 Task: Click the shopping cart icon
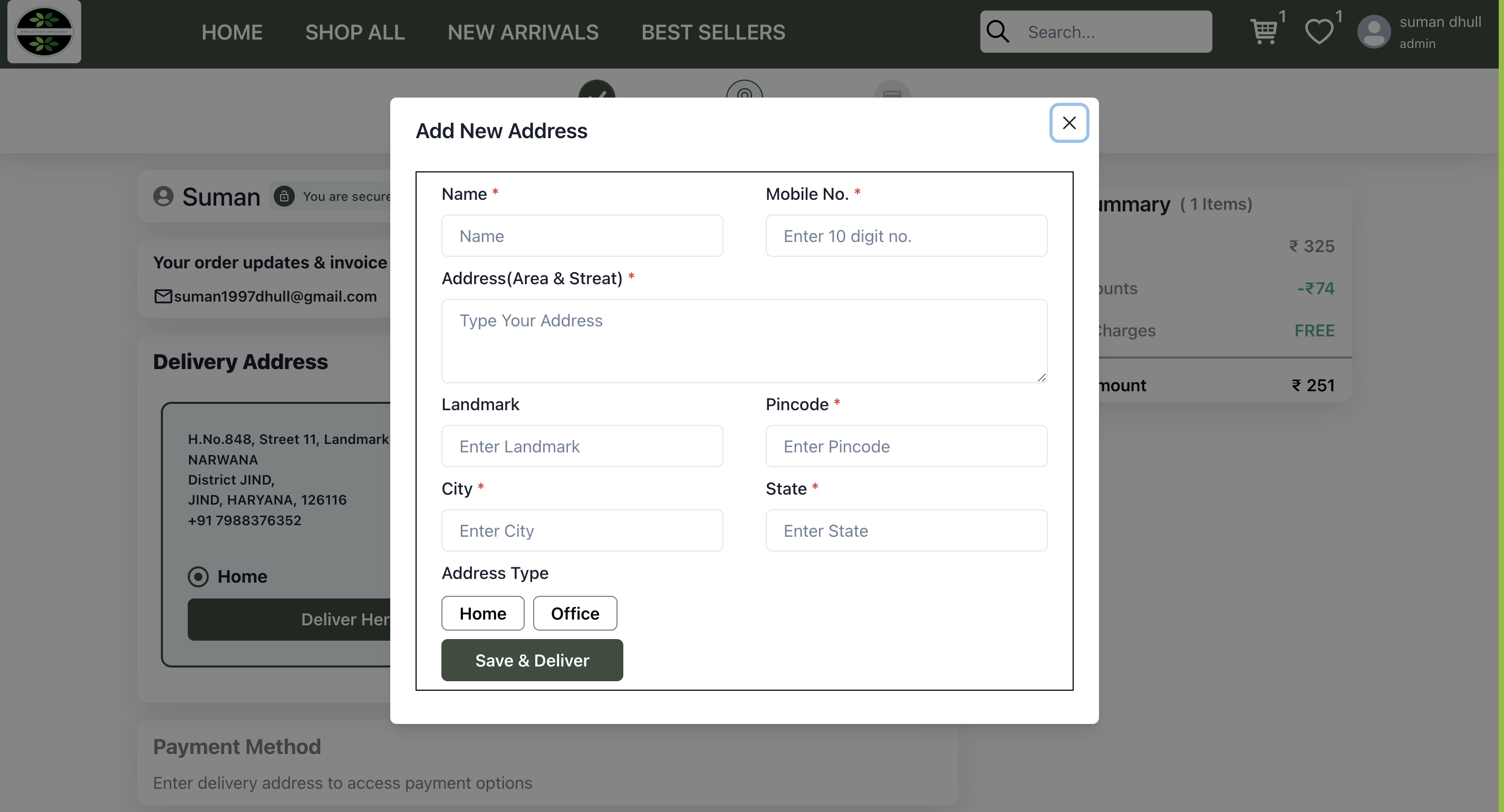point(1262,31)
